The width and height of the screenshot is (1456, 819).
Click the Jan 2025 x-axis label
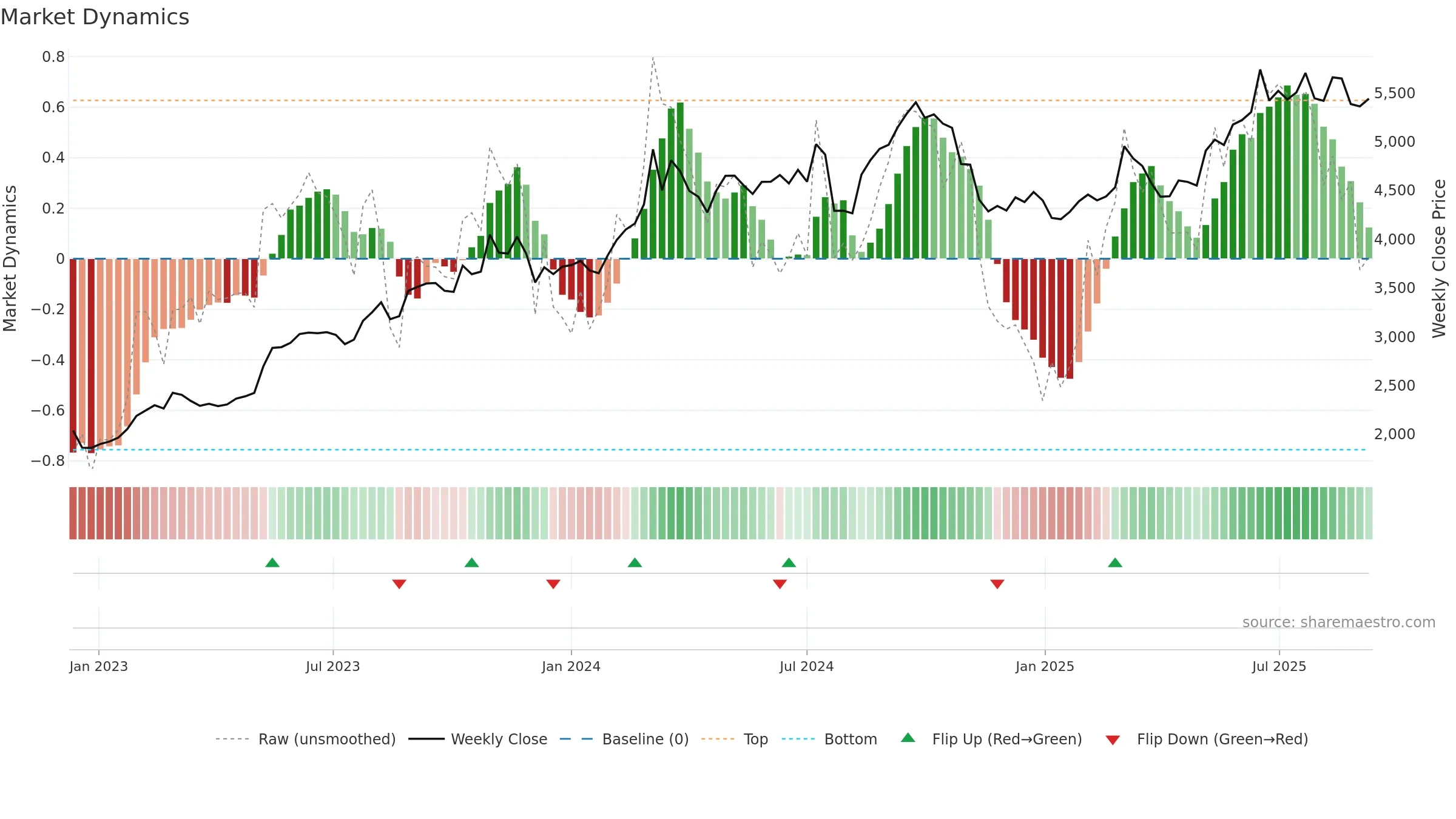click(1045, 666)
